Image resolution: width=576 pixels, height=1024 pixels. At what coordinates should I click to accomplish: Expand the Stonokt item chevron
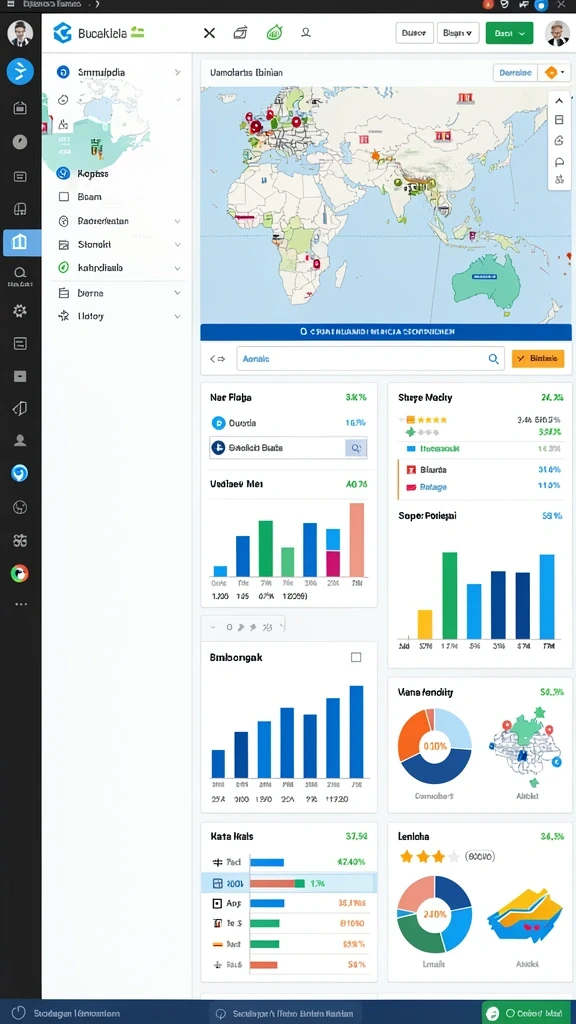click(x=178, y=245)
